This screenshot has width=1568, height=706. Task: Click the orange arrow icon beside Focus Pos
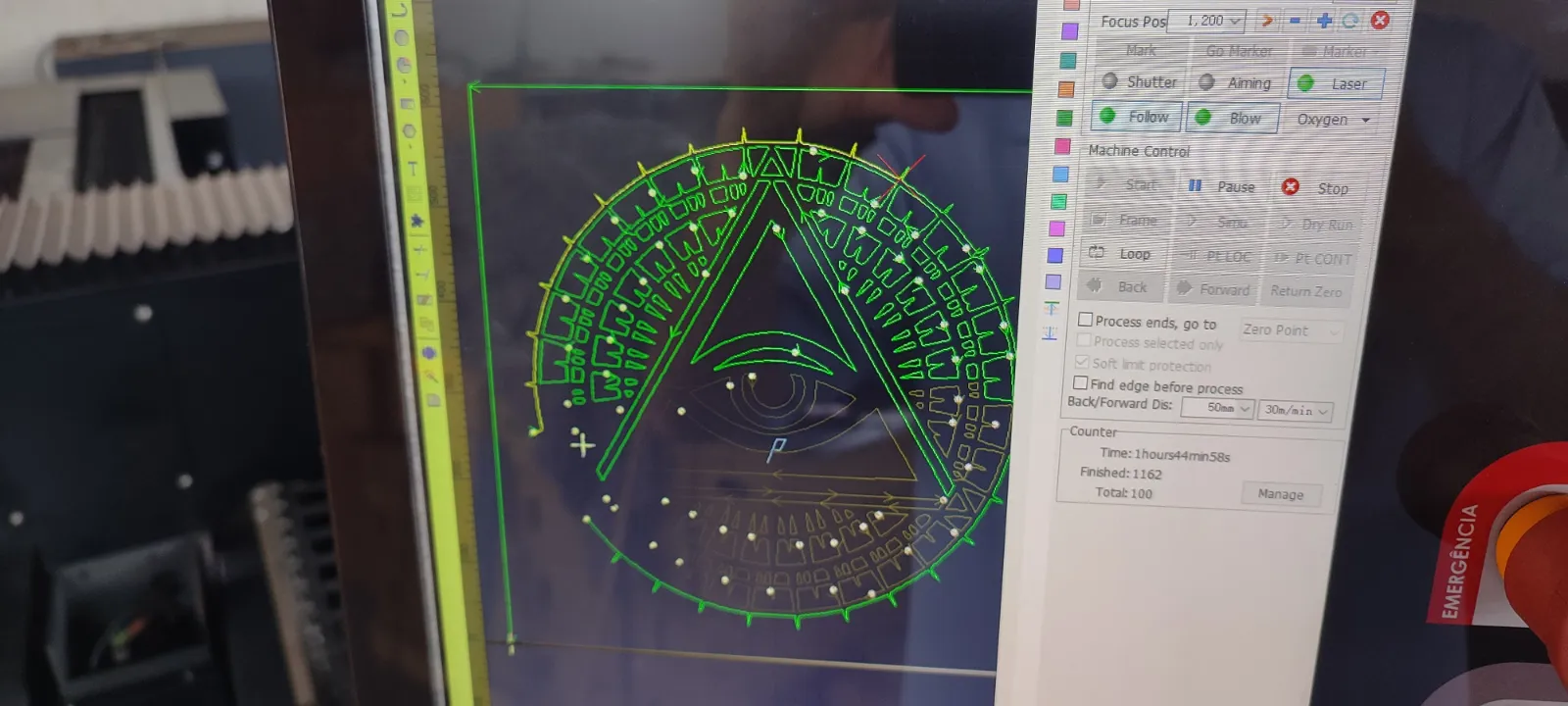[x=1267, y=20]
